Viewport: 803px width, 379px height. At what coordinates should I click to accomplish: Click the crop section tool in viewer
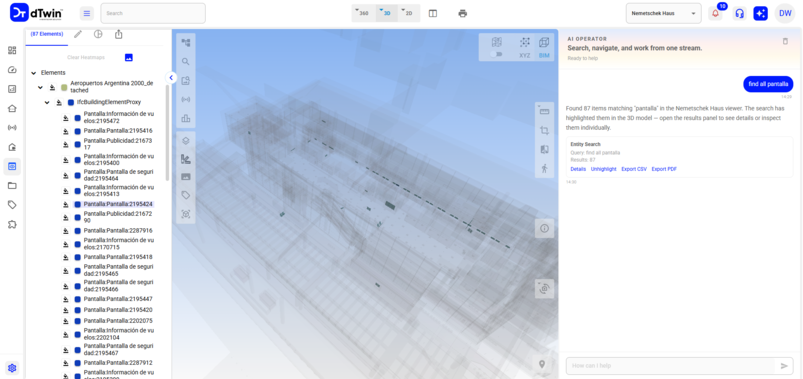544,131
